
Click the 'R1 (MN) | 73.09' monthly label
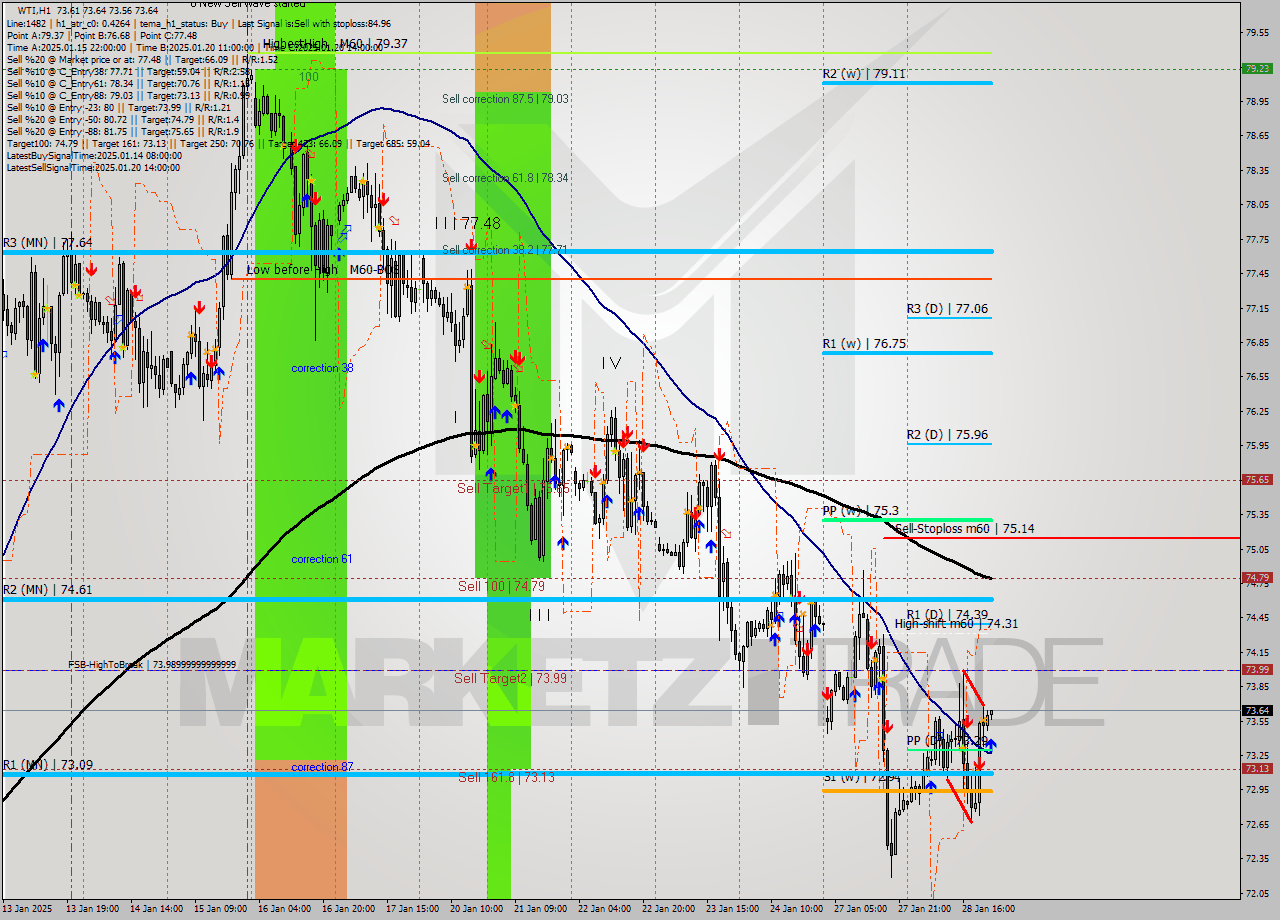point(47,765)
